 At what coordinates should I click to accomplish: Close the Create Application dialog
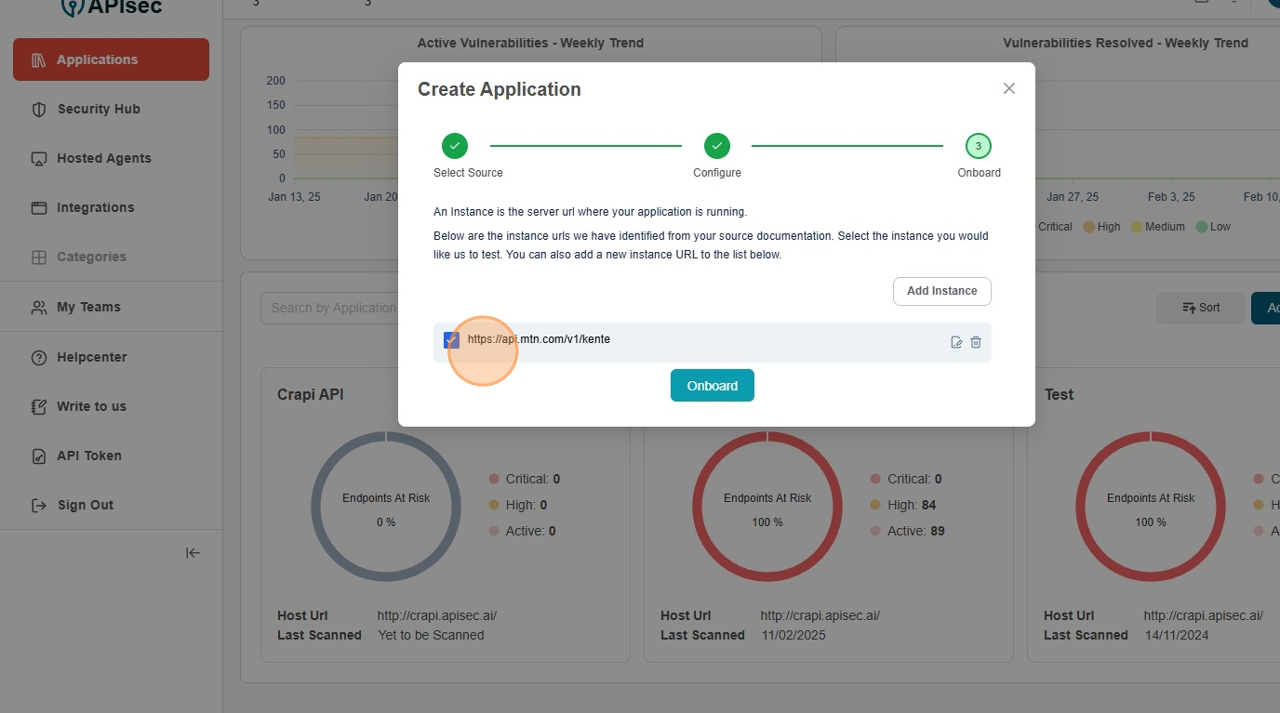pyautogui.click(x=1009, y=89)
